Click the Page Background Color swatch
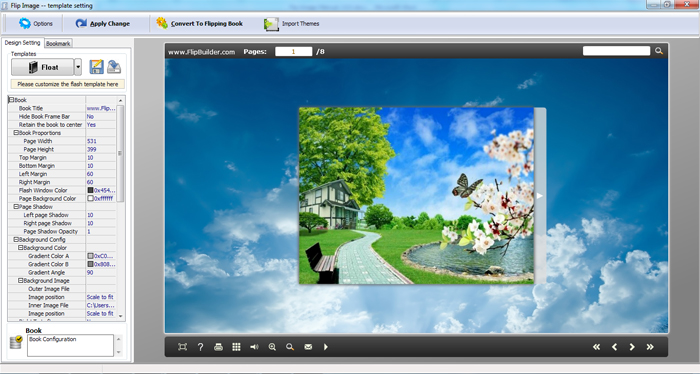Screen dimensions: 700x374 [90, 198]
